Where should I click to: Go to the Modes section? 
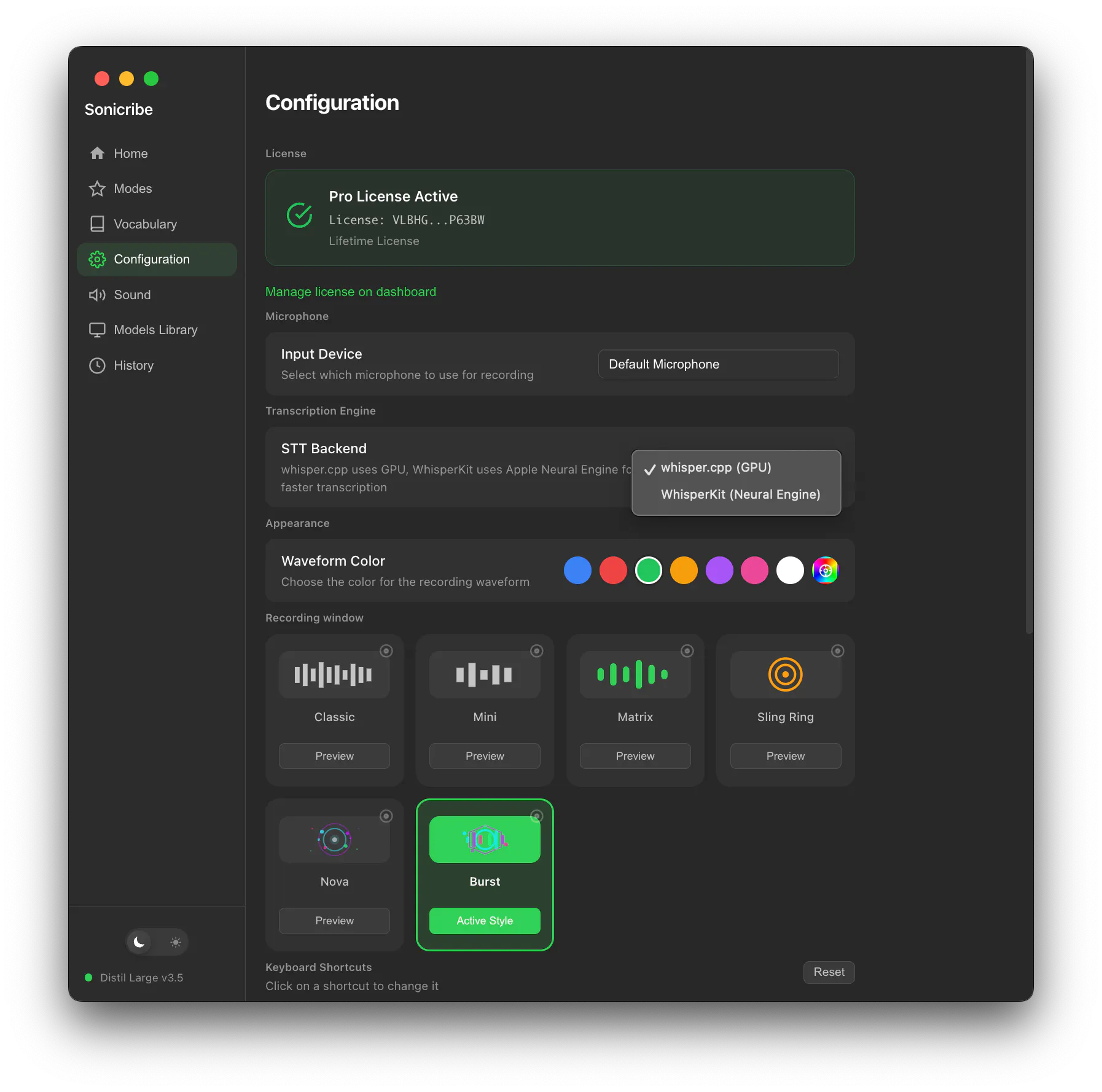pyautogui.click(x=157, y=189)
